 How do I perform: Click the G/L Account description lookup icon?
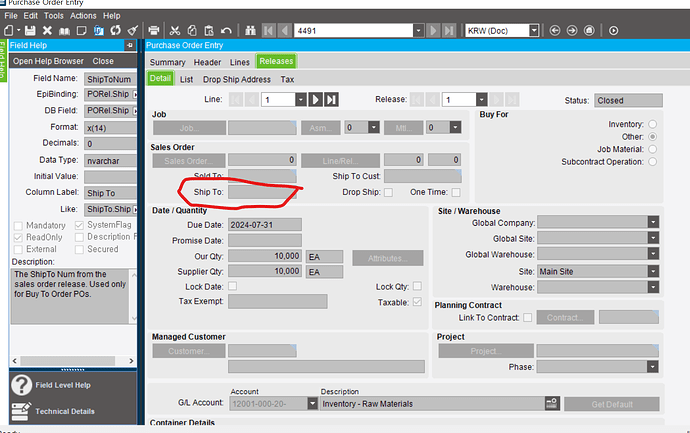coord(552,404)
